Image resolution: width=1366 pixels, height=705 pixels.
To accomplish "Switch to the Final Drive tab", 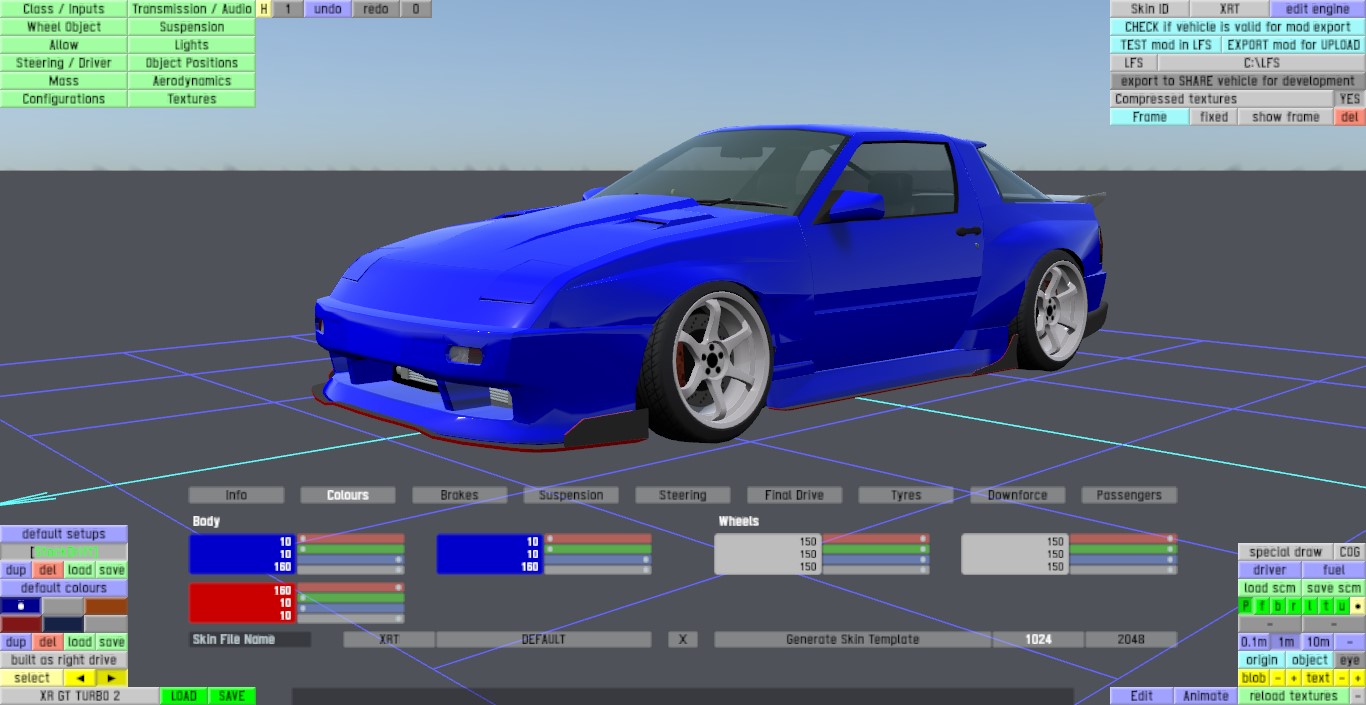I will (x=794, y=495).
